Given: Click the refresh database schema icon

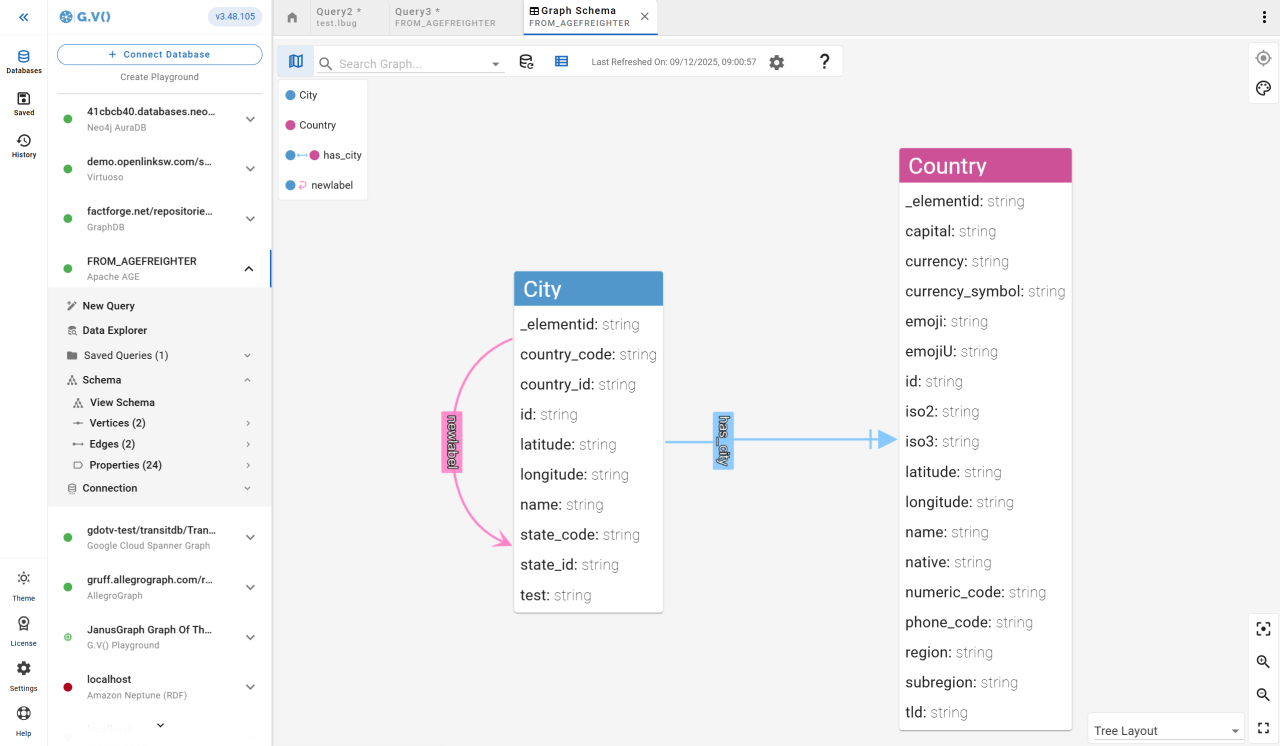Looking at the screenshot, I should point(526,62).
